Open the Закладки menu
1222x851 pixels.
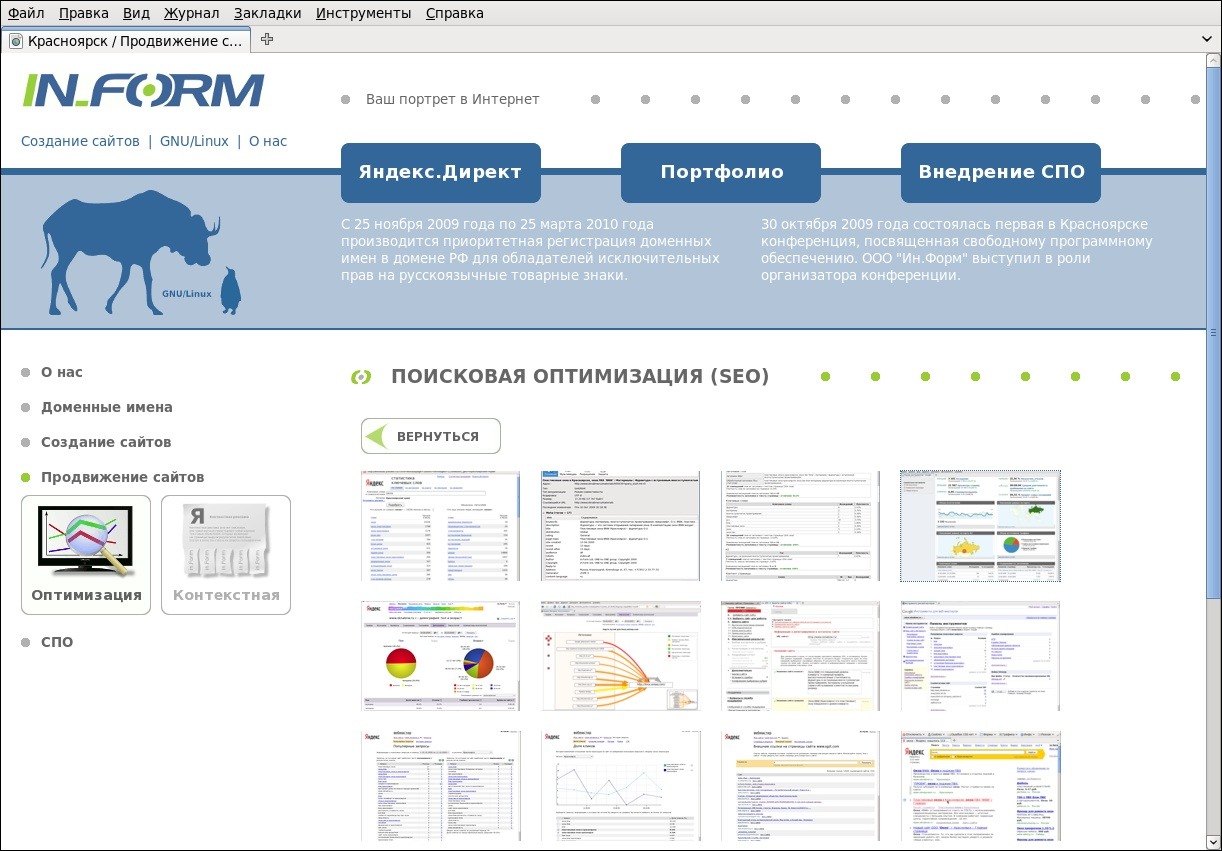click(x=267, y=13)
